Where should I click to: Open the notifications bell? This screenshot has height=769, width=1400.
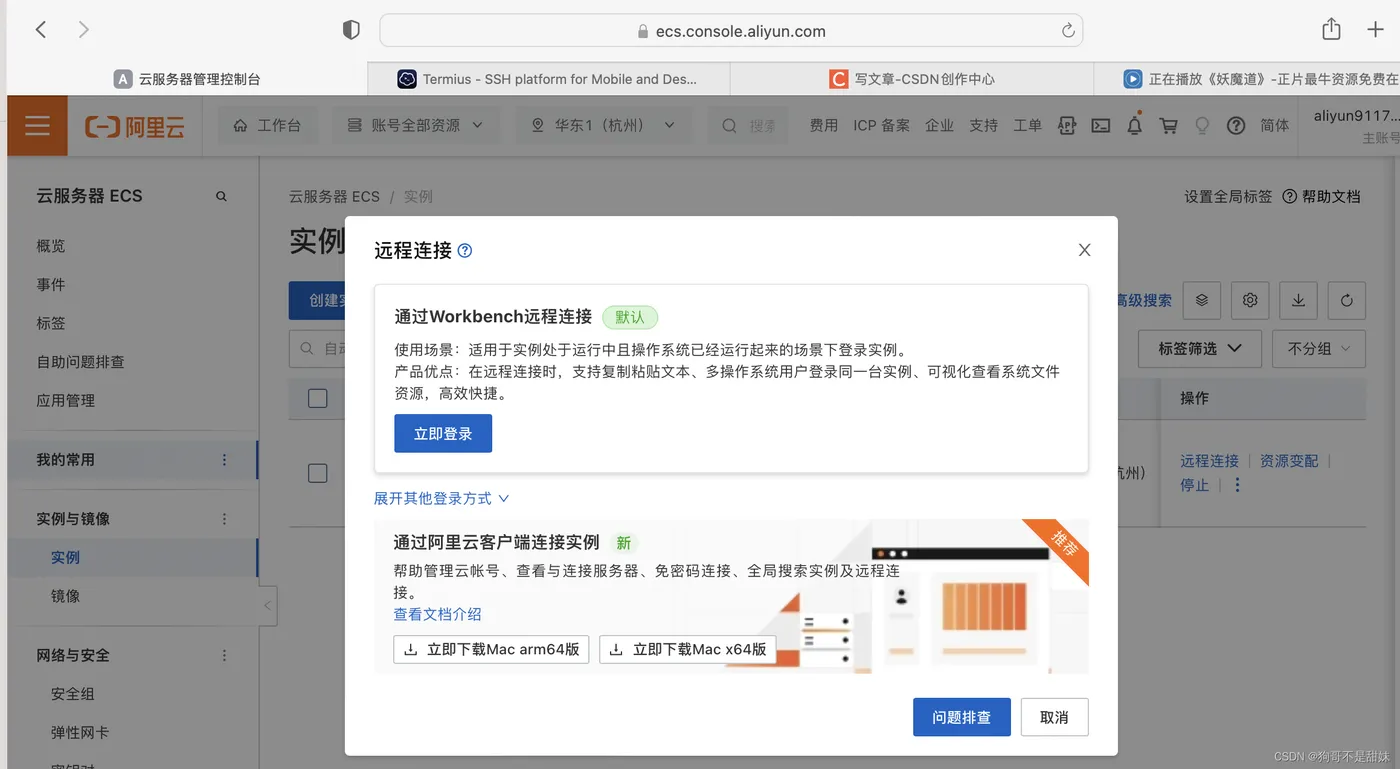(x=1134, y=125)
